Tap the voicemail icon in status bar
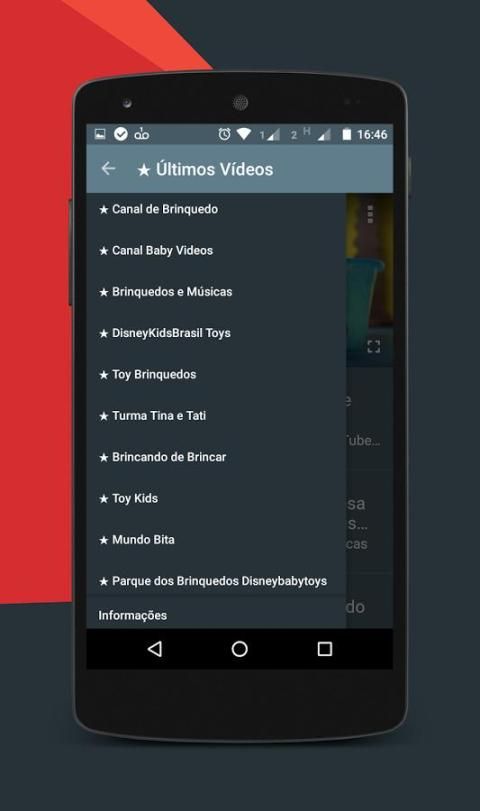Image resolution: width=480 pixels, height=811 pixels. click(x=142, y=134)
